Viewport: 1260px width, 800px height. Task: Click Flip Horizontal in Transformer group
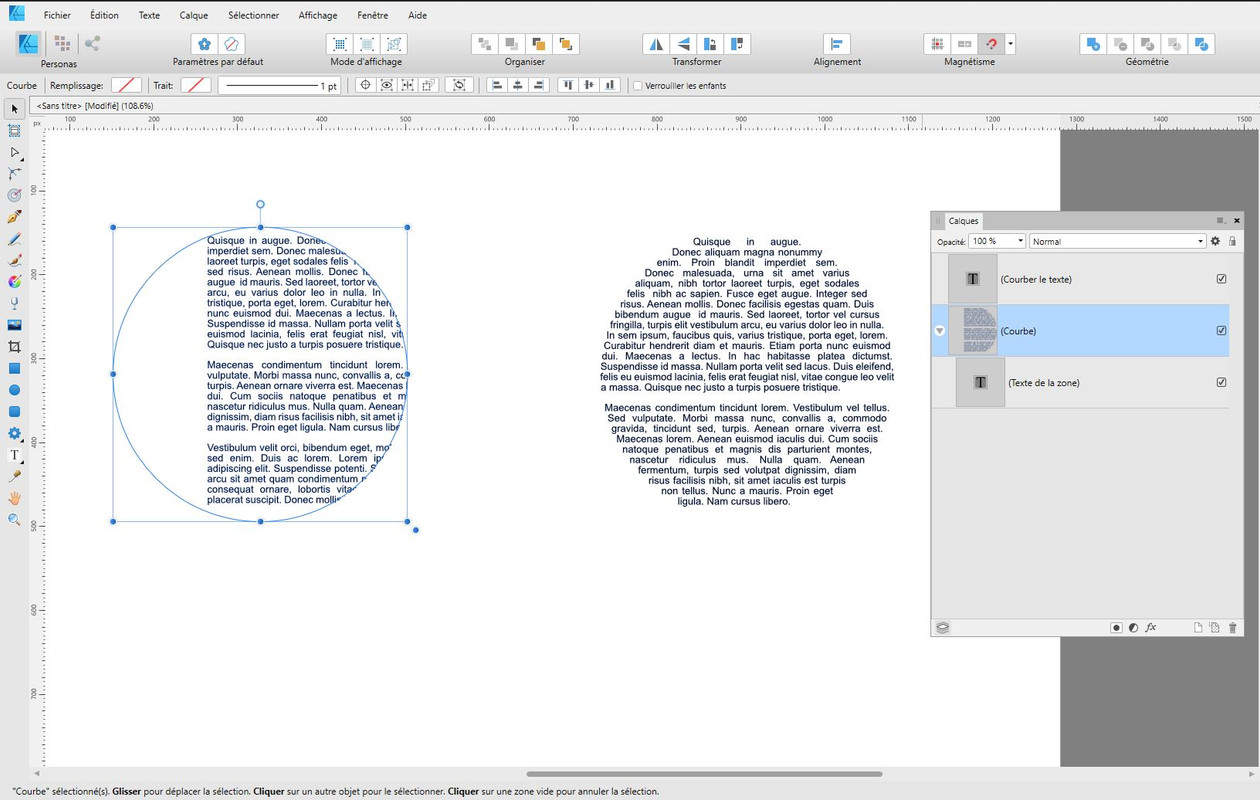[x=656, y=44]
